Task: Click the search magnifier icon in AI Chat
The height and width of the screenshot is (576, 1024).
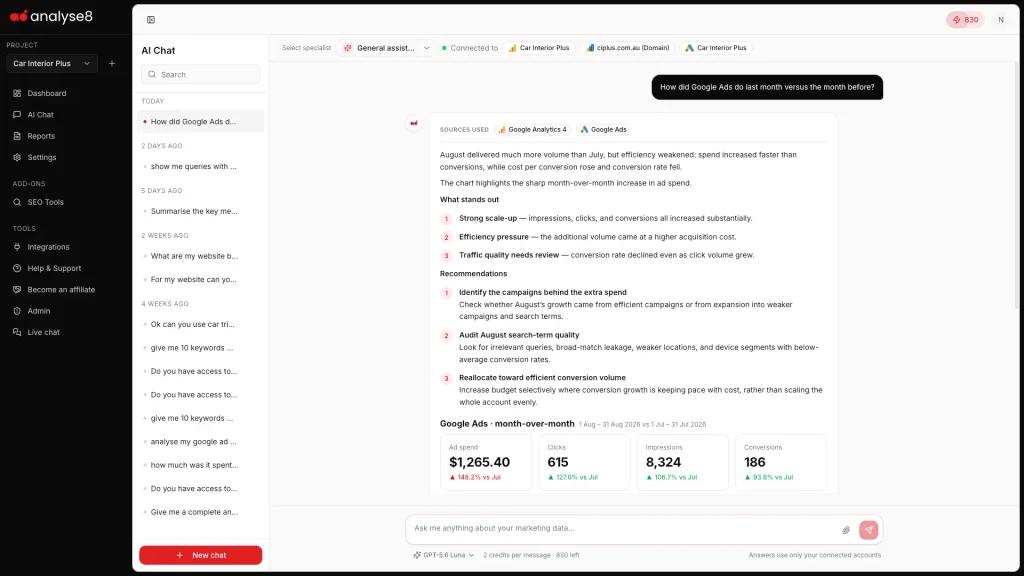Action: [152, 74]
